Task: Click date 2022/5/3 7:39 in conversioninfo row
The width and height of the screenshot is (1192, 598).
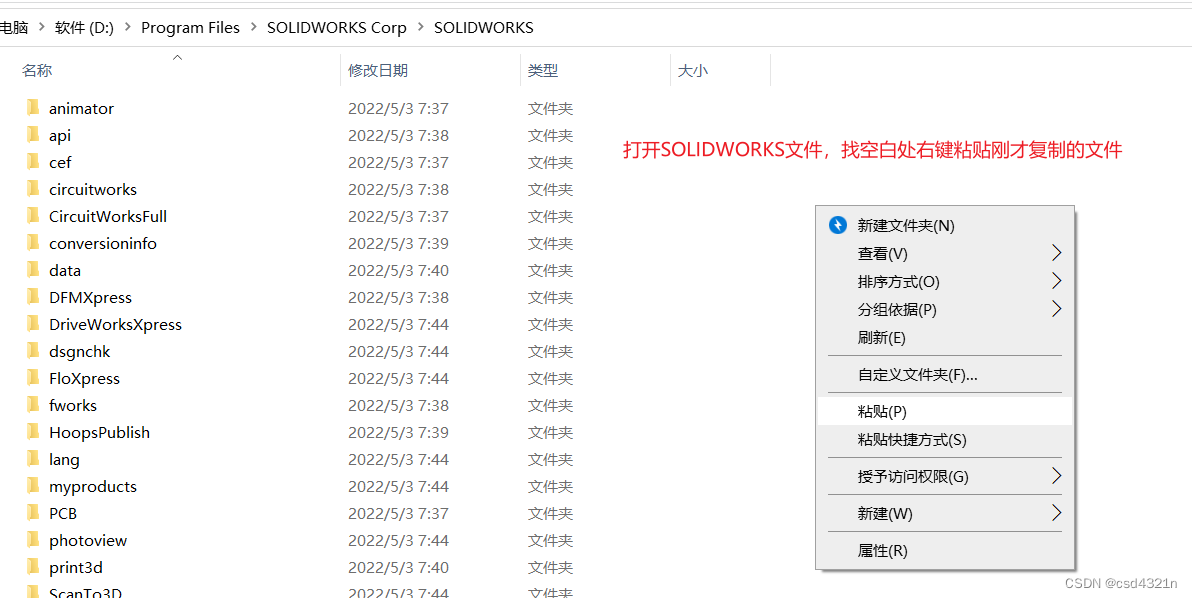Action: [398, 243]
